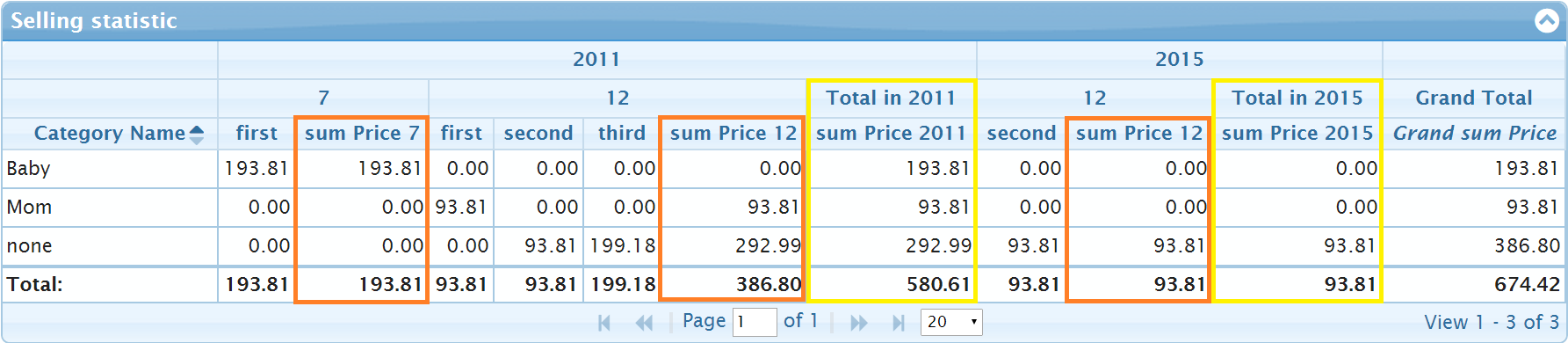Select the 2011 group header
Image resolution: width=1568 pixels, height=343 pixels.
pos(596,60)
